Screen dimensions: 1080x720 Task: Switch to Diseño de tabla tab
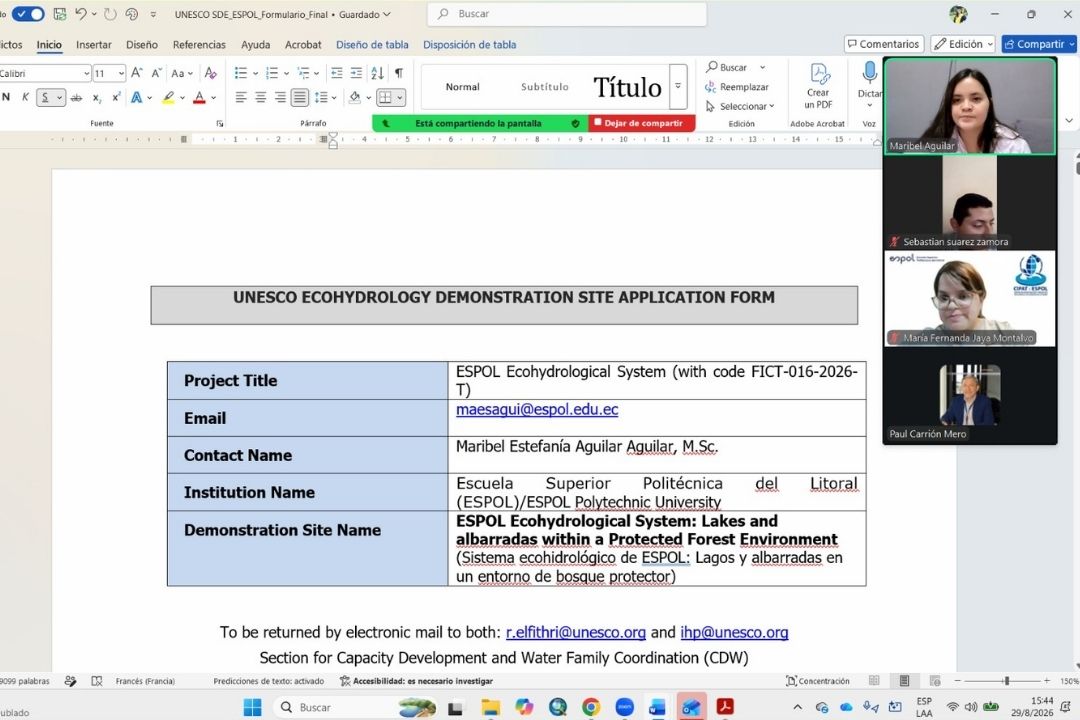[372, 45]
